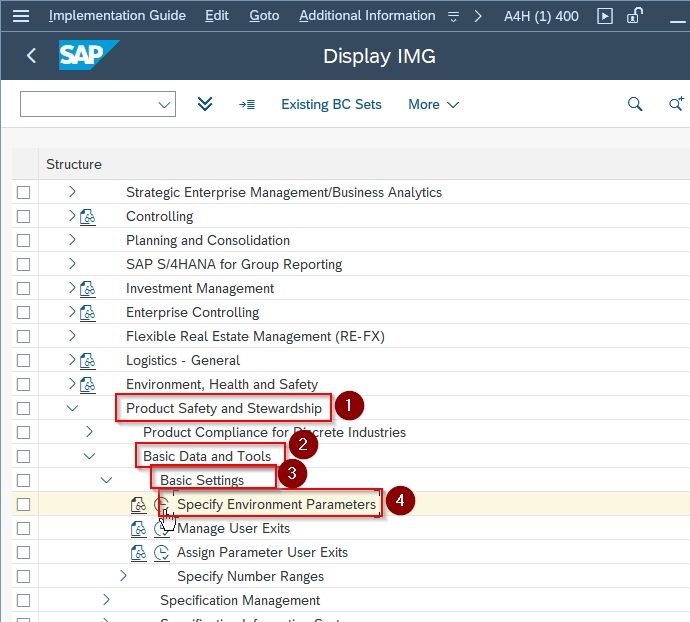690x622 pixels.
Task: Expand the Controlling node chevron
Action: pyautogui.click(x=72, y=216)
